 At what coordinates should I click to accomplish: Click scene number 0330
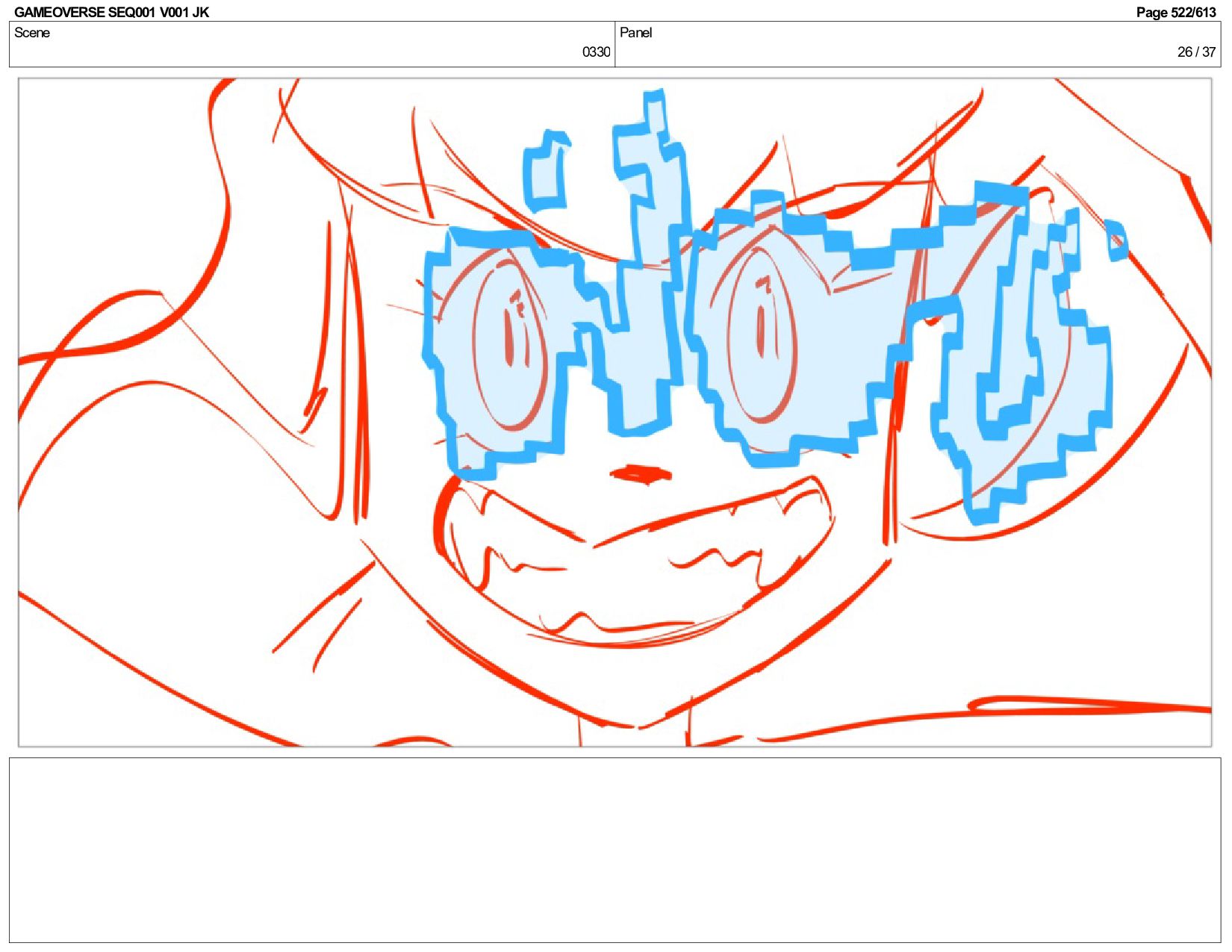pyautogui.click(x=596, y=52)
